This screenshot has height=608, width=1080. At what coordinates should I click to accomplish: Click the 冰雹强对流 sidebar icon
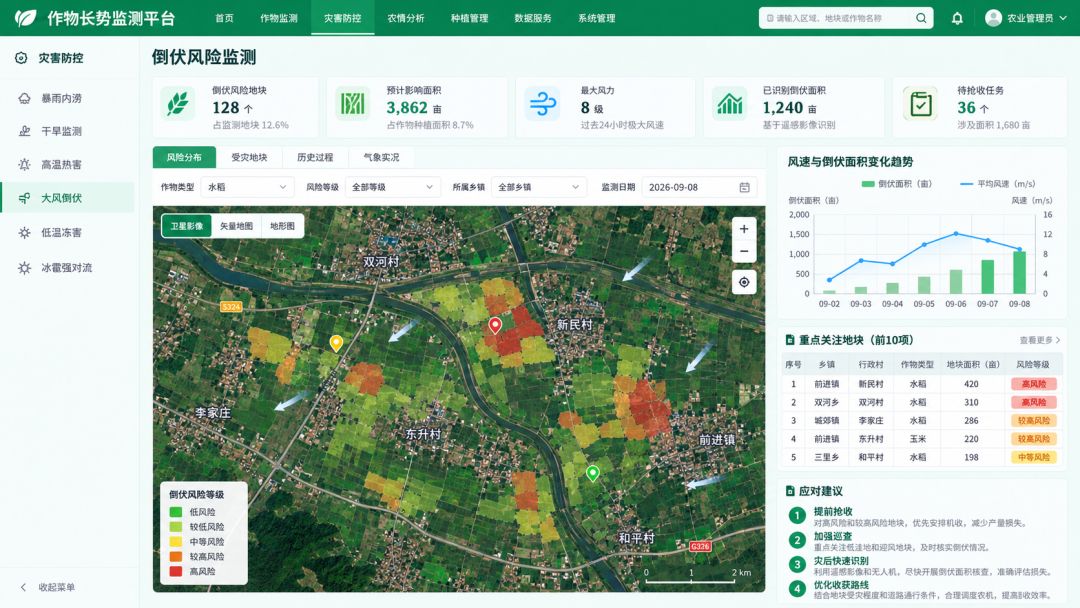coord(25,268)
